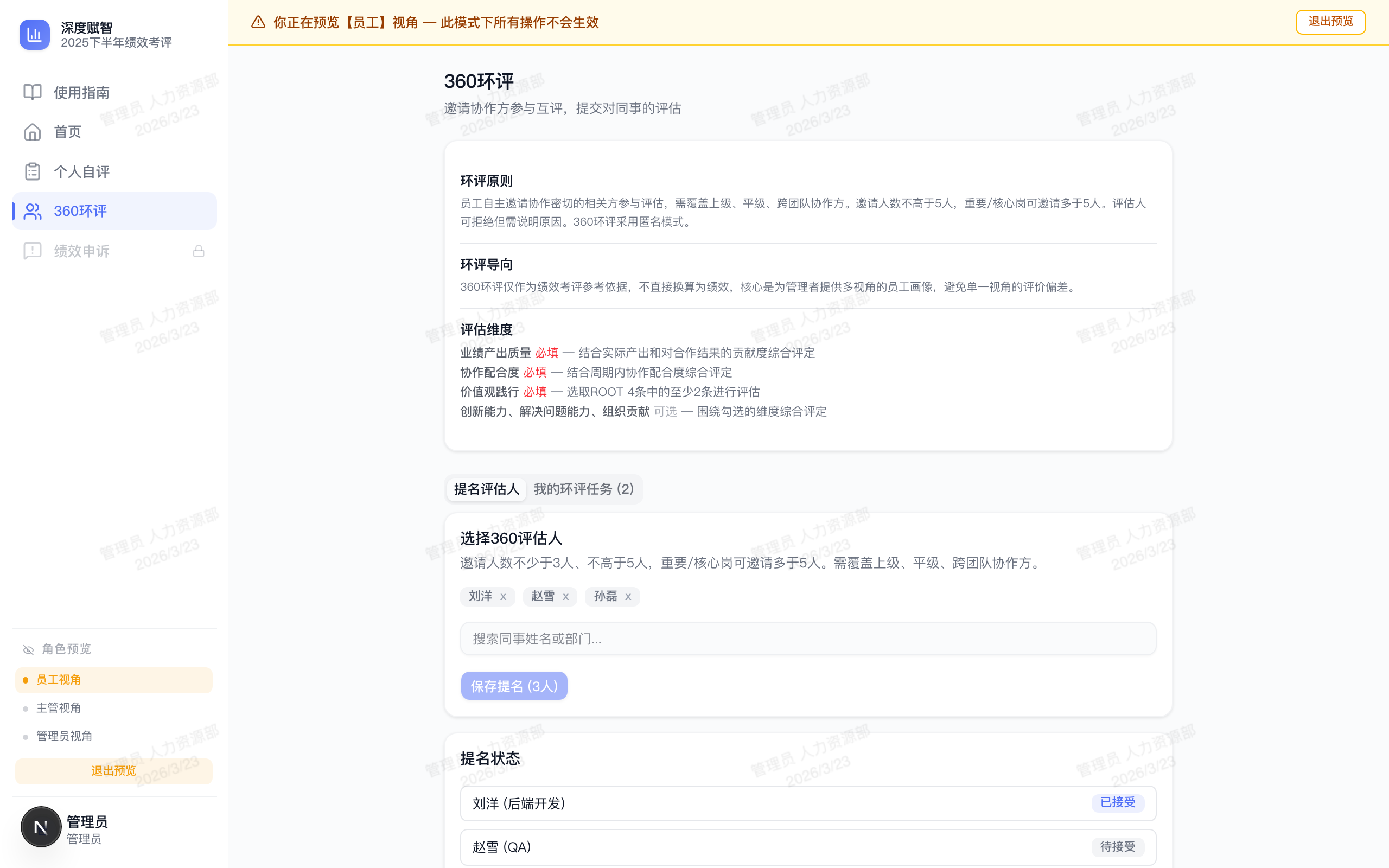Click the 角色预览 eye icon
Viewport: 1389px width, 868px height.
coord(28,649)
